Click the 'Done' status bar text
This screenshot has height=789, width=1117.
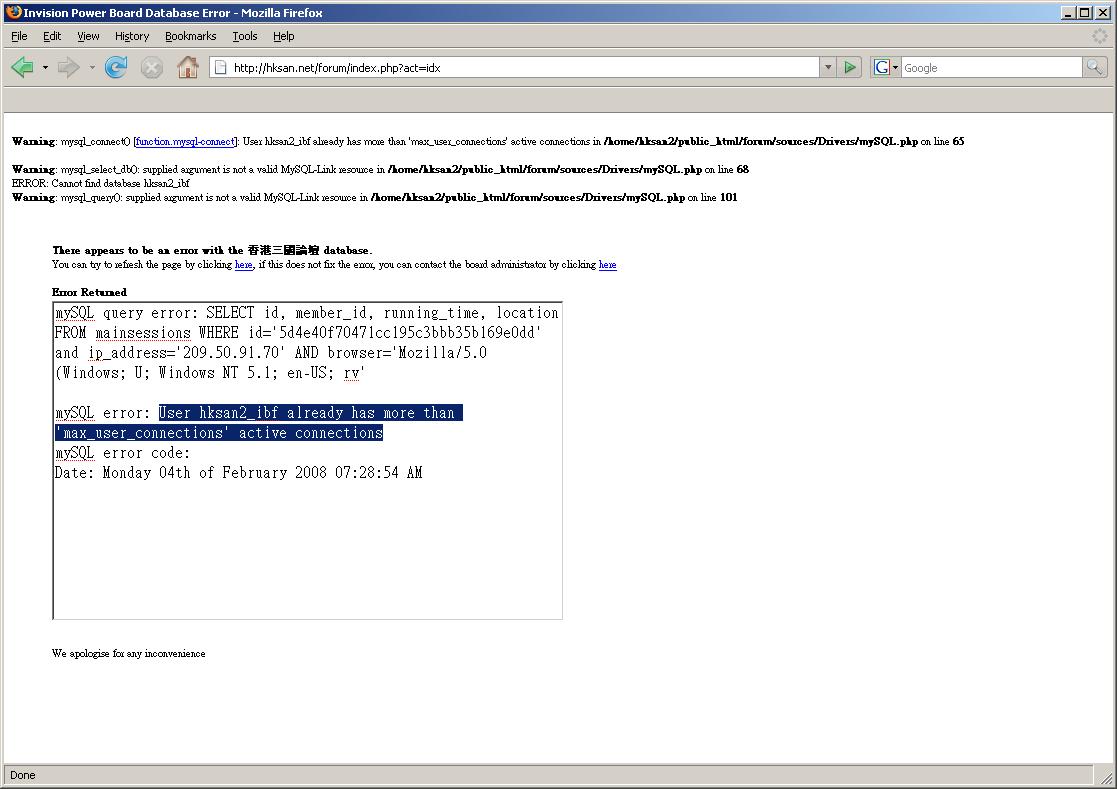tap(23, 775)
